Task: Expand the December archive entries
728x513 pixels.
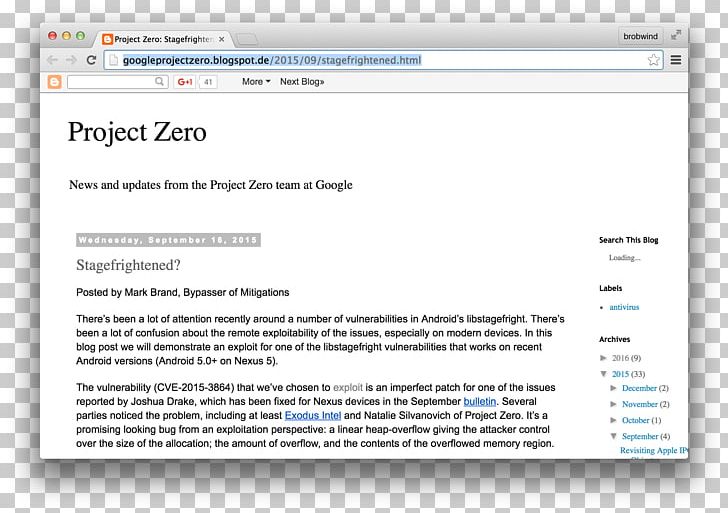Action: (x=615, y=388)
